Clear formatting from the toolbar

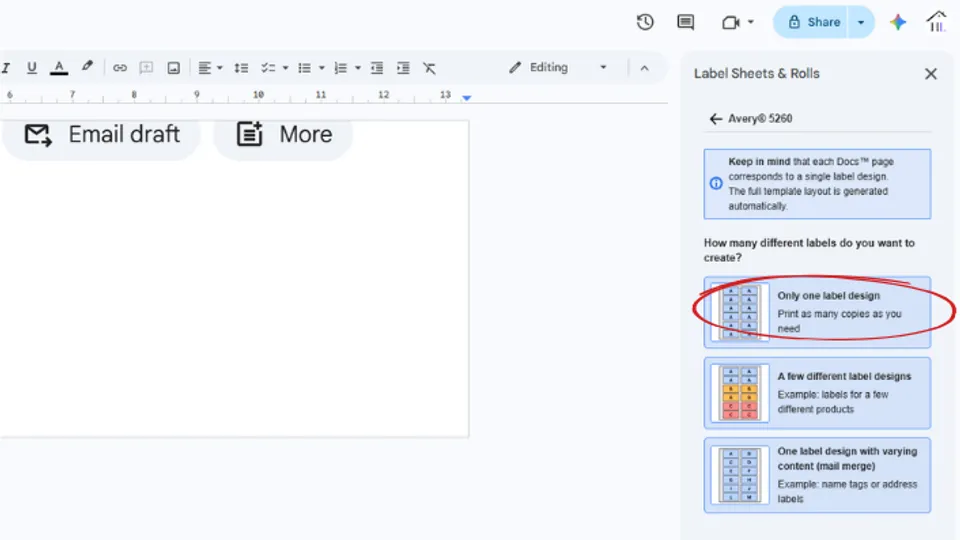click(429, 67)
